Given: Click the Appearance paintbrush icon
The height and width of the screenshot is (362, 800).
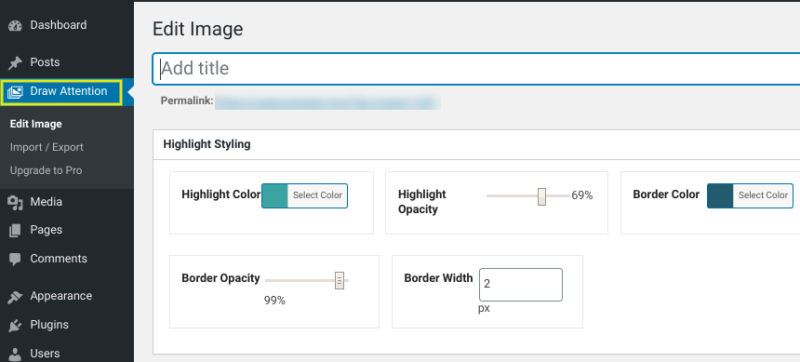Looking at the screenshot, I should 15,297.
